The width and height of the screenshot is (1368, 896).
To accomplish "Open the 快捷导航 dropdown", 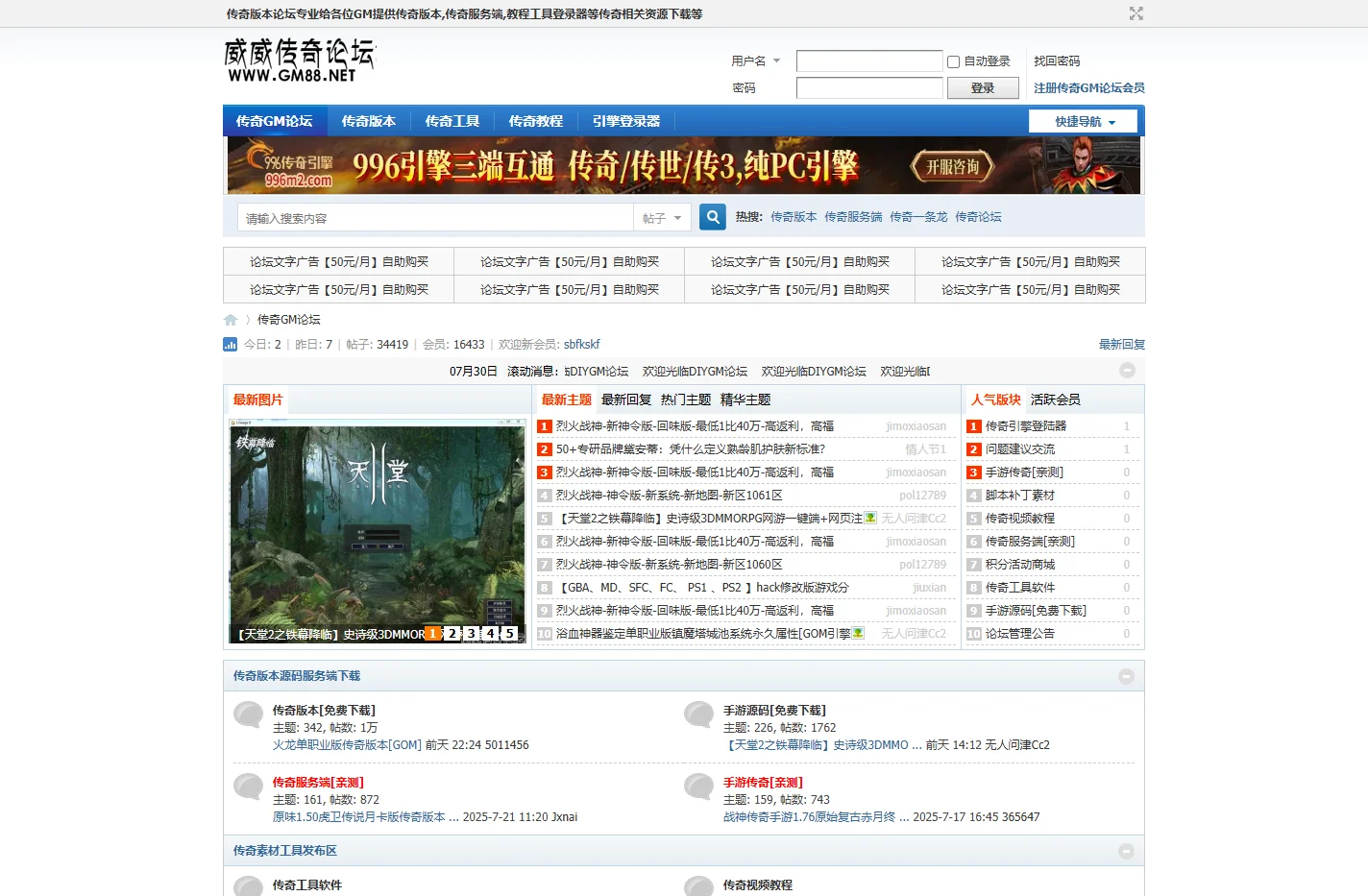I will click(x=1084, y=122).
